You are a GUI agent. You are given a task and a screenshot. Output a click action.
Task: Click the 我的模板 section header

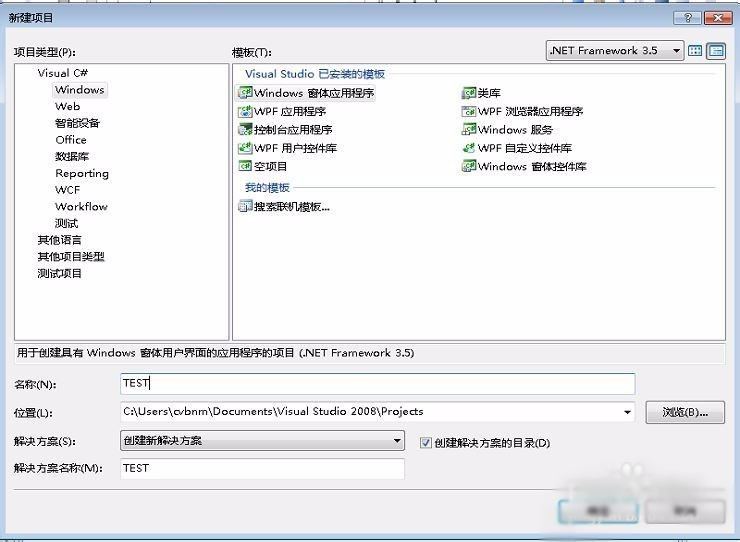267,187
